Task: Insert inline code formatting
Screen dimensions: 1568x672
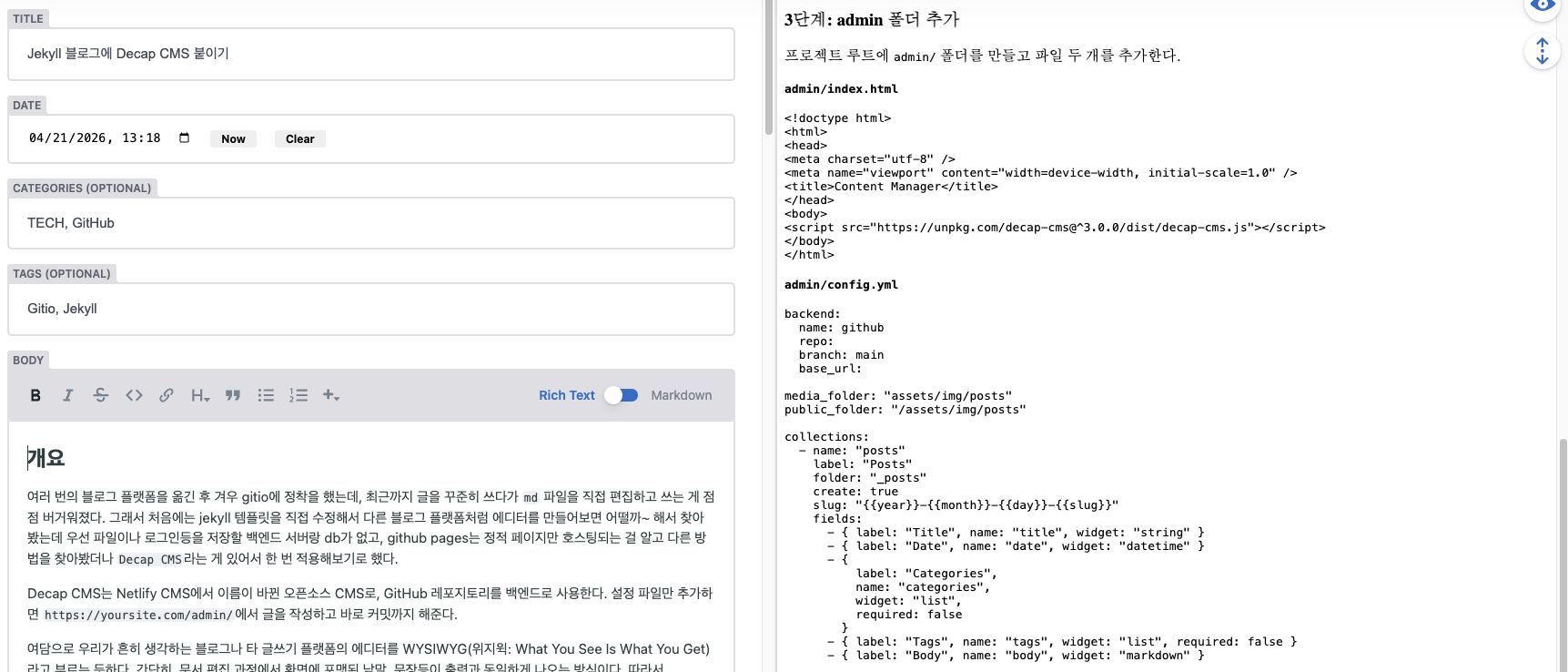Action: tap(134, 395)
